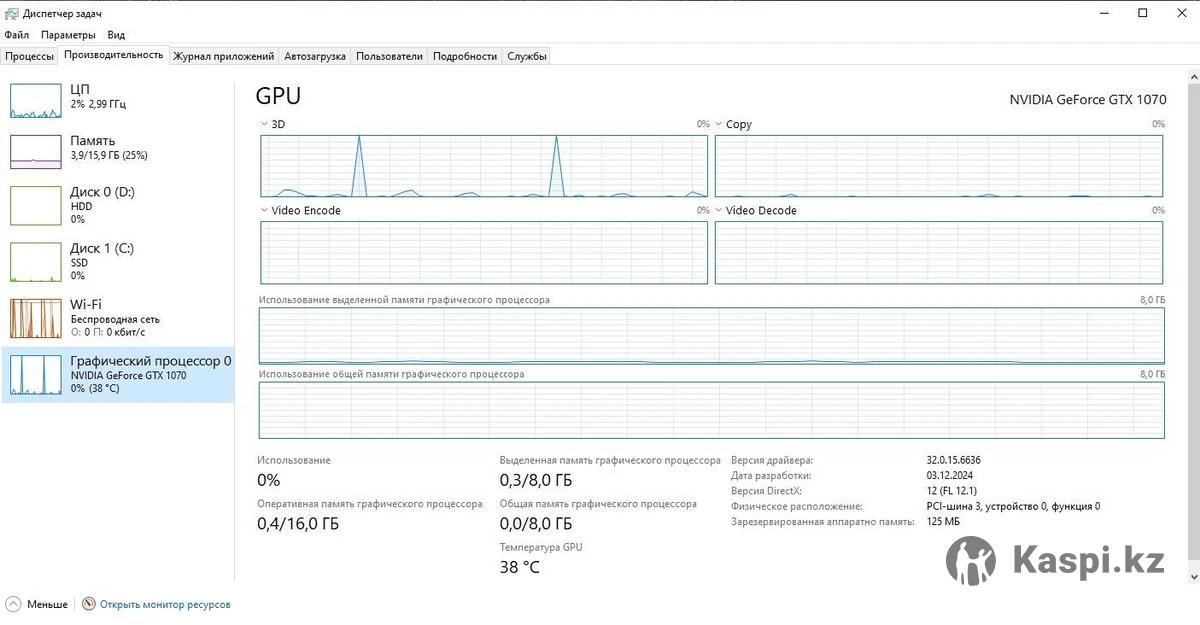Select the Wi-Fi network entry
Viewport: 1200px width, 625px height.
[x=118, y=317]
